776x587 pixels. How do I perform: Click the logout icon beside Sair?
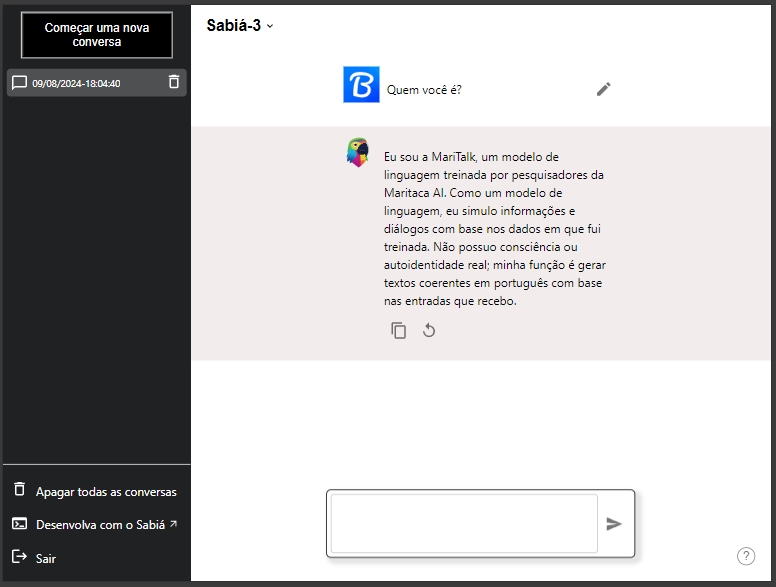point(19,557)
